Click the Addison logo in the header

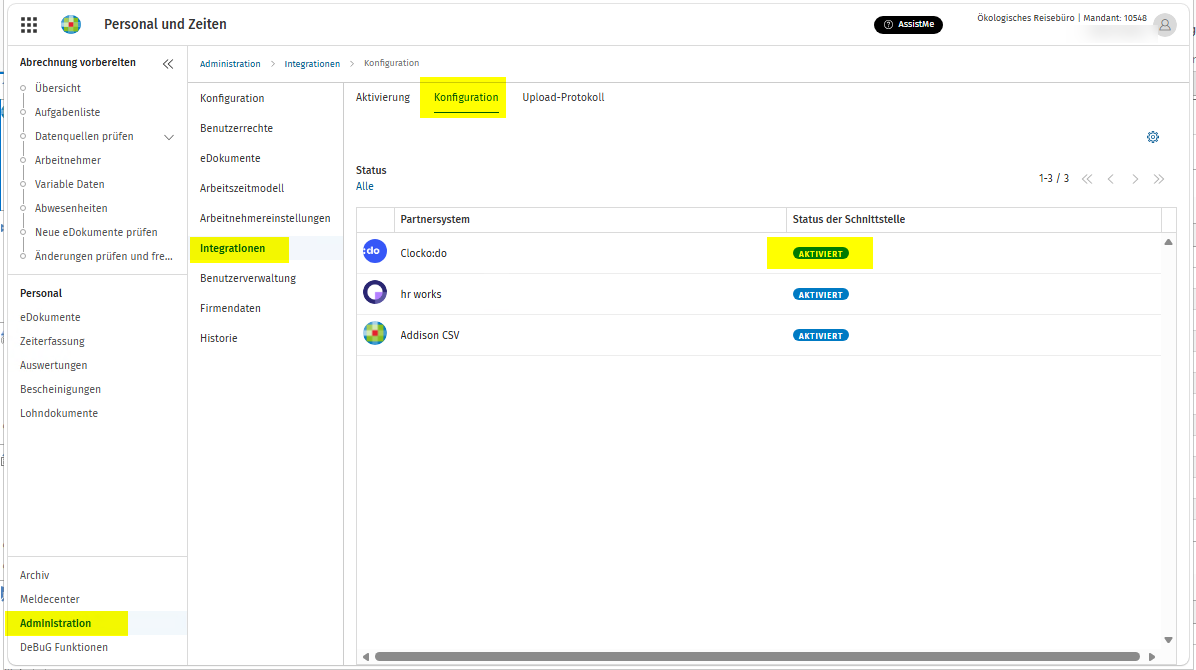(71, 24)
